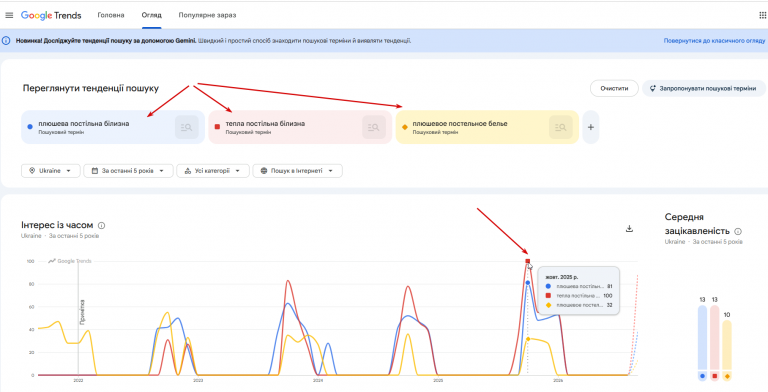Open the Популярне зараз tab

(x=207, y=15)
